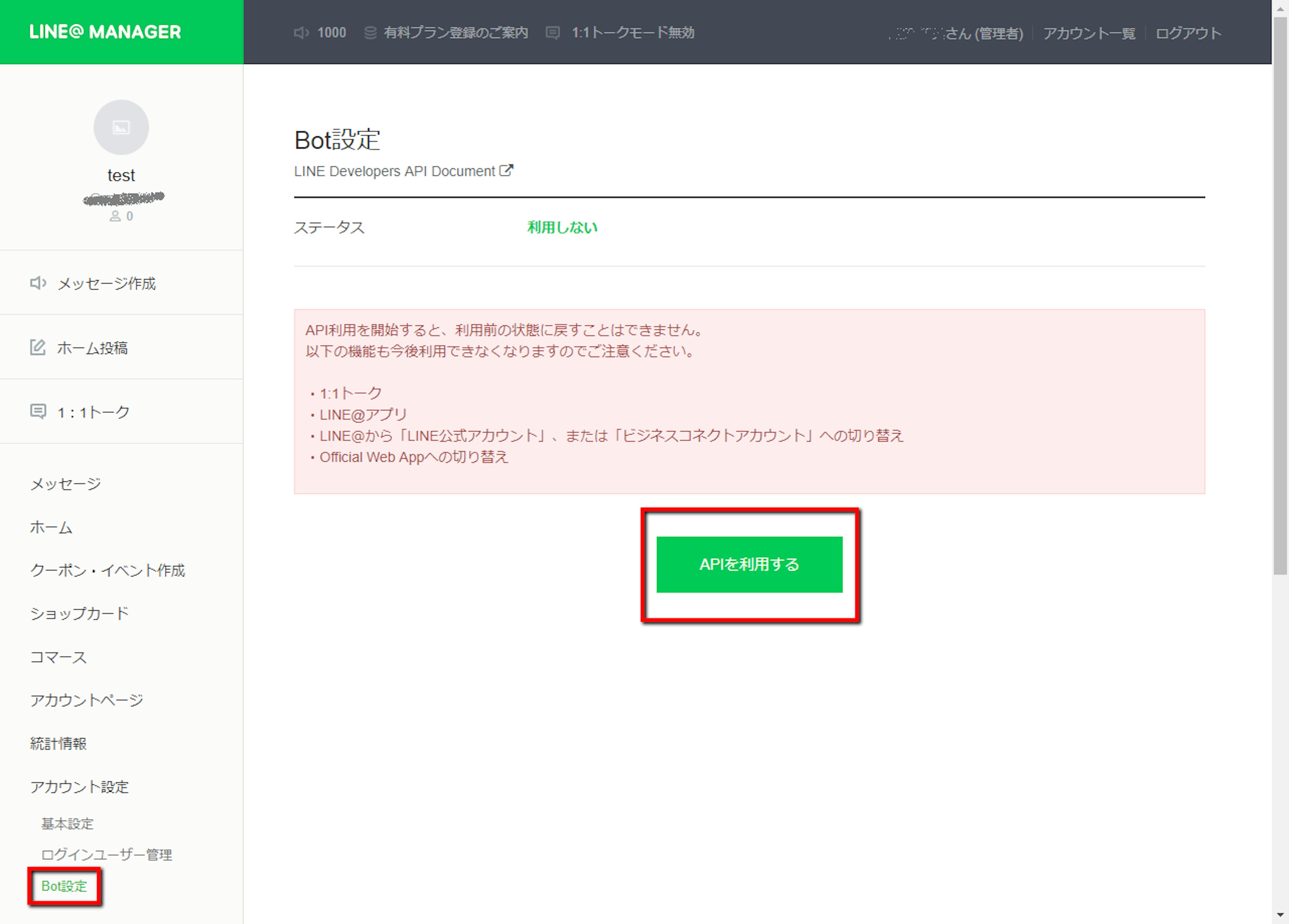Select Bot設定 in account settings submenu
The width and height of the screenshot is (1289, 924).
pyautogui.click(x=64, y=886)
